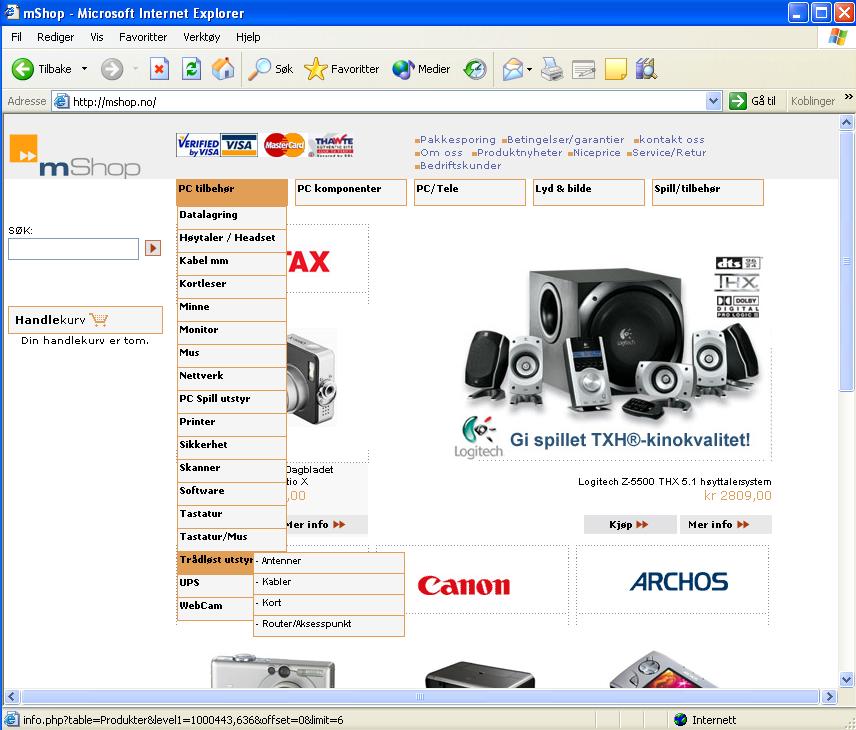Expand the address bar dropdown
856x730 pixels.
pyautogui.click(x=713, y=102)
